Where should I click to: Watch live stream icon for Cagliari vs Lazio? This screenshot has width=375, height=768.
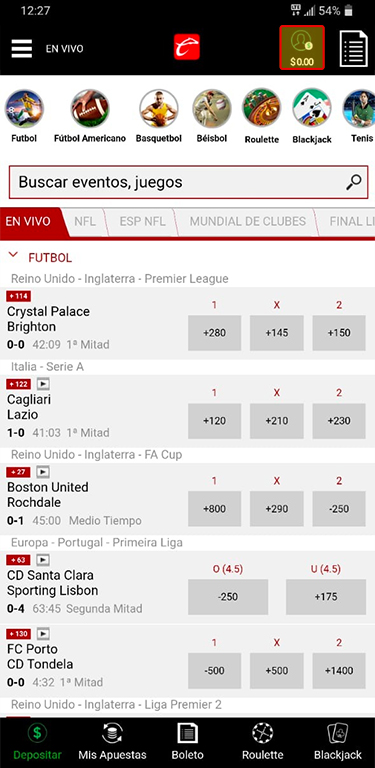coord(43,384)
